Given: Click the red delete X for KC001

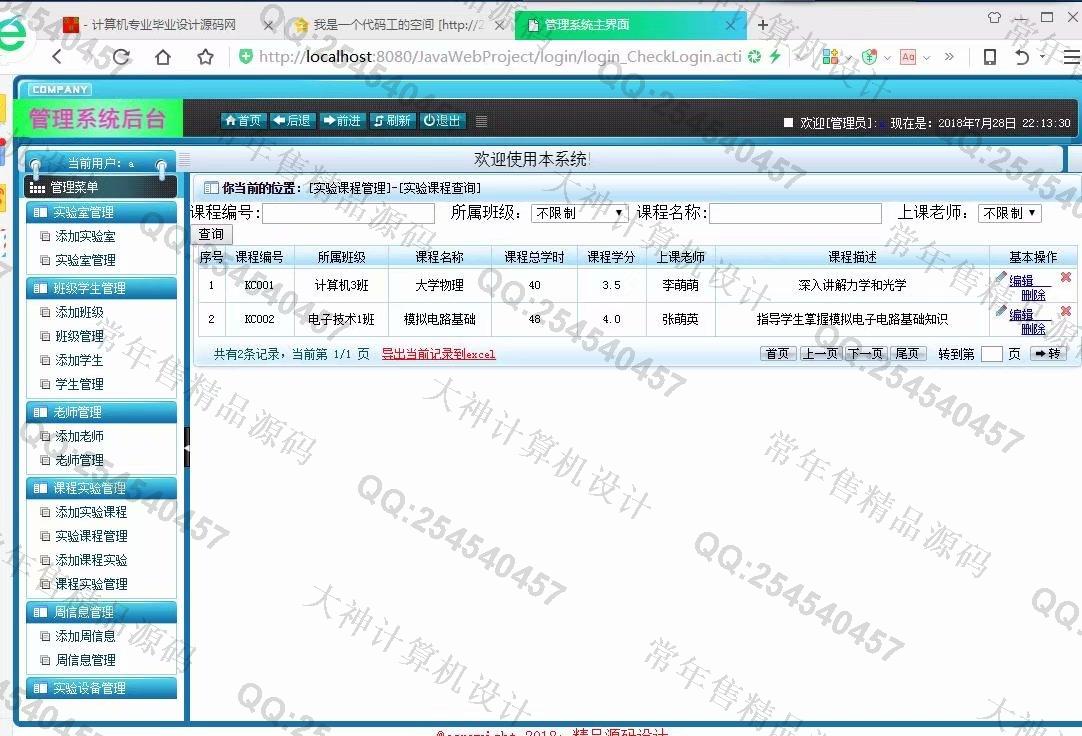Looking at the screenshot, I should click(x=1065, y=277).
